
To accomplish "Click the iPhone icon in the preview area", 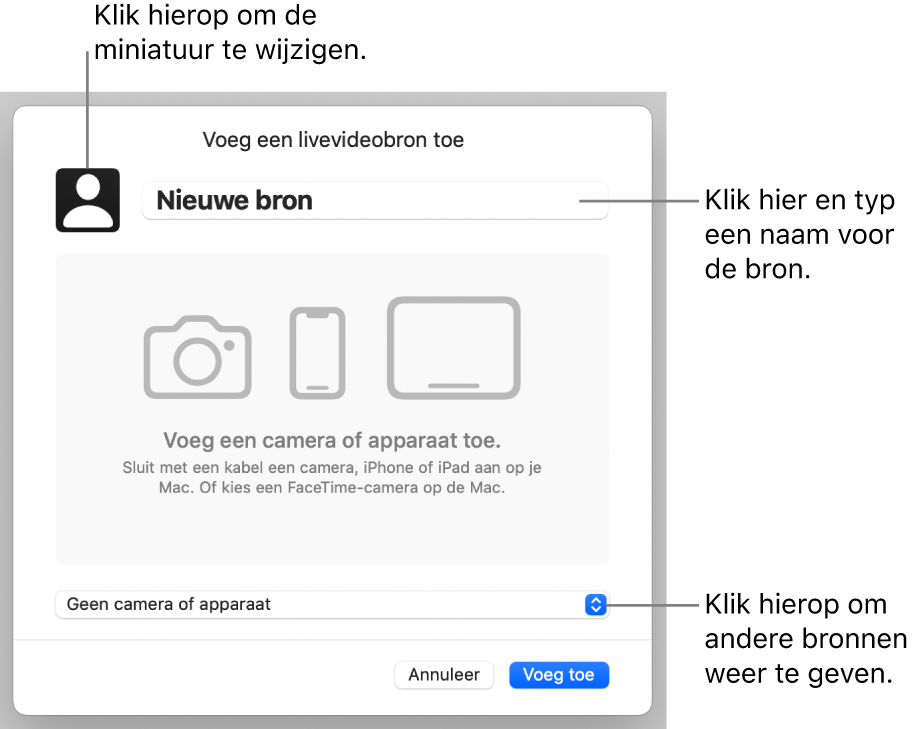I will tap(317, 353).
